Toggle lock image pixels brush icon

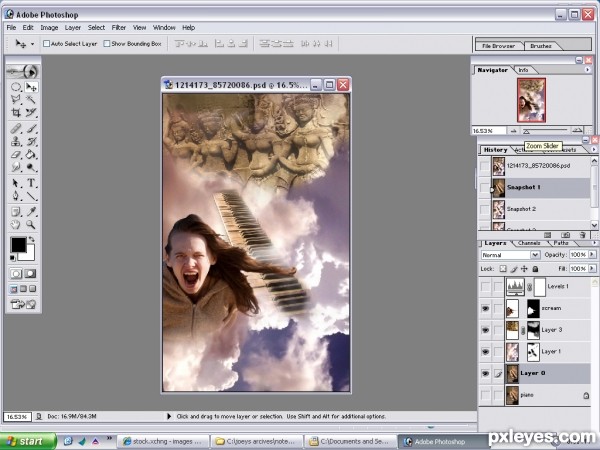click(x=514, y=269)
